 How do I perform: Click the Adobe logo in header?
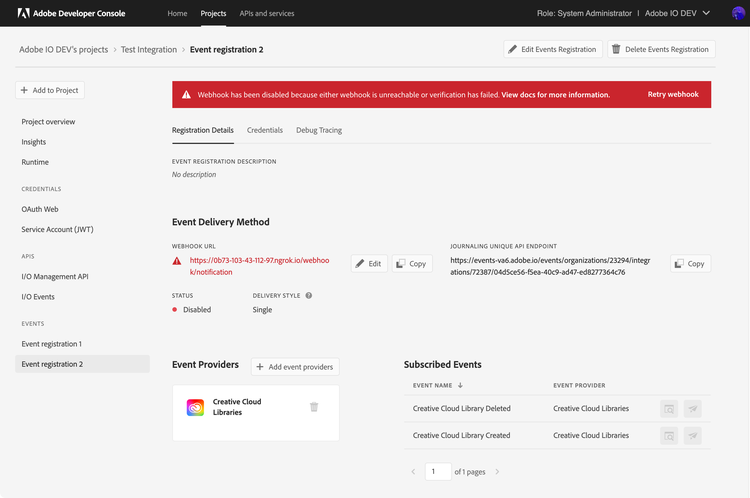(23, 14)
